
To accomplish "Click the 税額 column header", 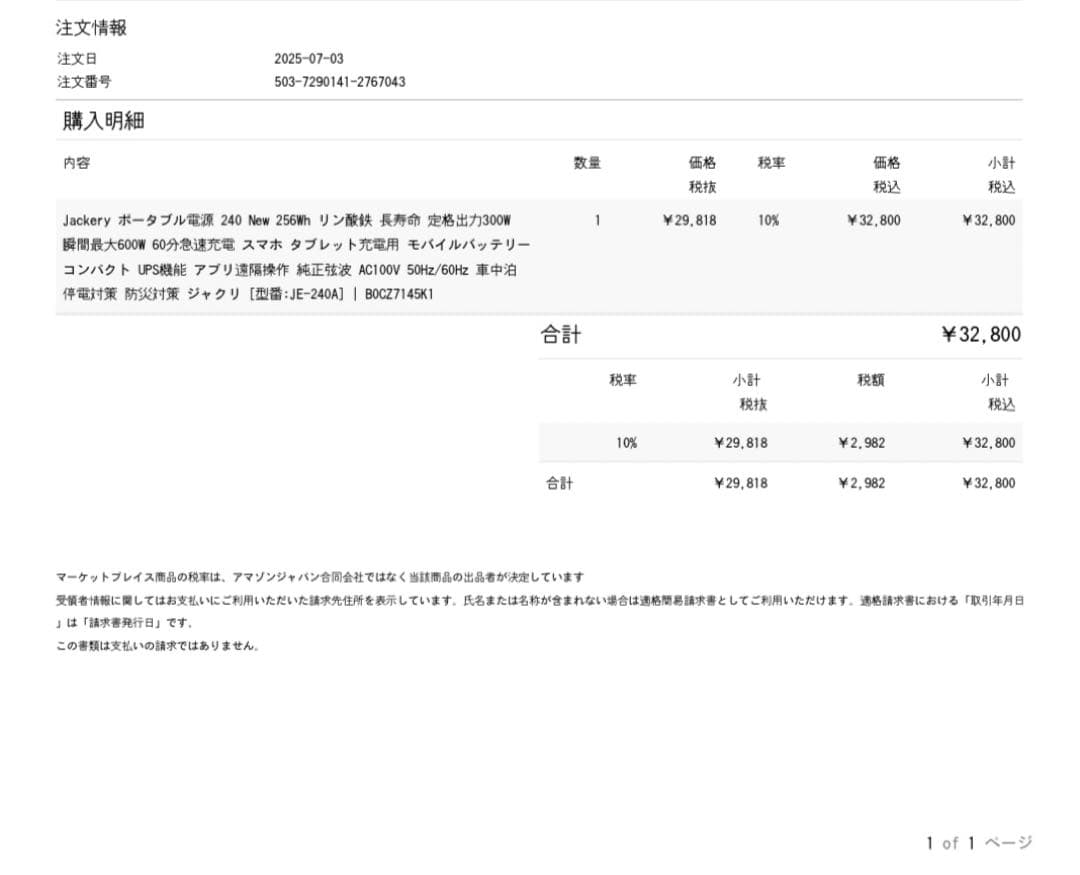I will pos(870,381).
